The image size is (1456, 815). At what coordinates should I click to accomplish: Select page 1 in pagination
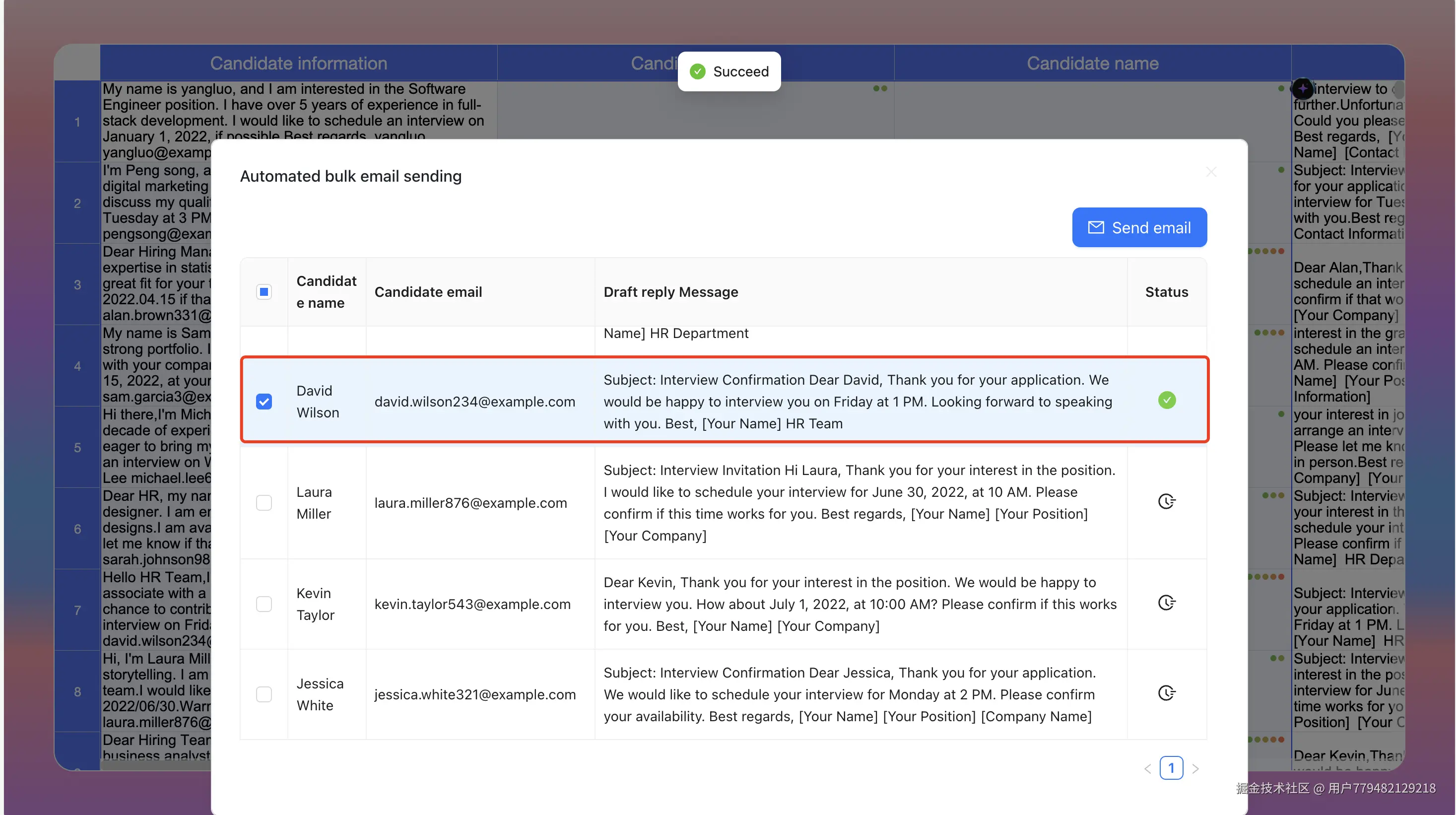[1171, 768]
